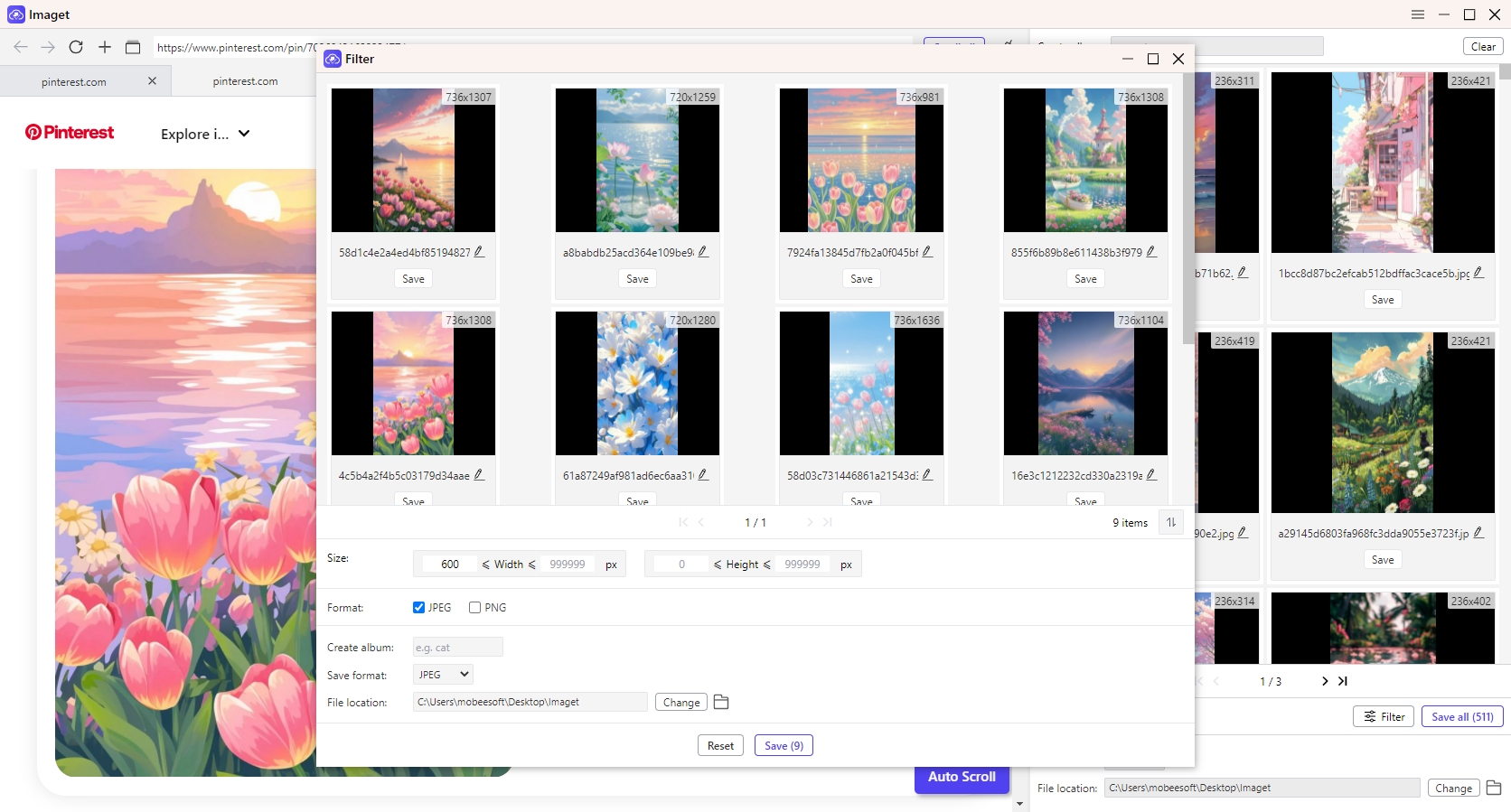This screenshot has height=812, width=1511.
Task: Open a new tab with plus icon
Action: point(105,47)
